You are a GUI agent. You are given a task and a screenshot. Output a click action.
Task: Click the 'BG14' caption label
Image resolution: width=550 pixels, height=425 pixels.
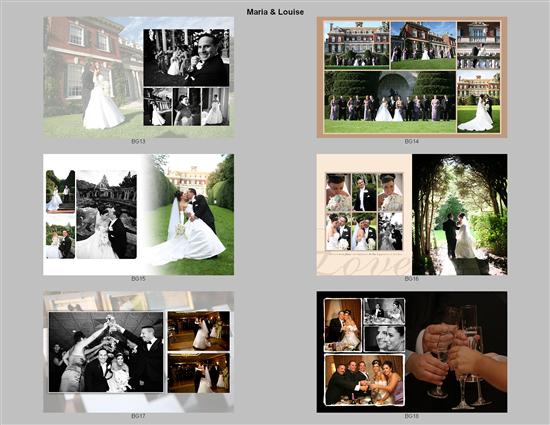pos(411,141)
